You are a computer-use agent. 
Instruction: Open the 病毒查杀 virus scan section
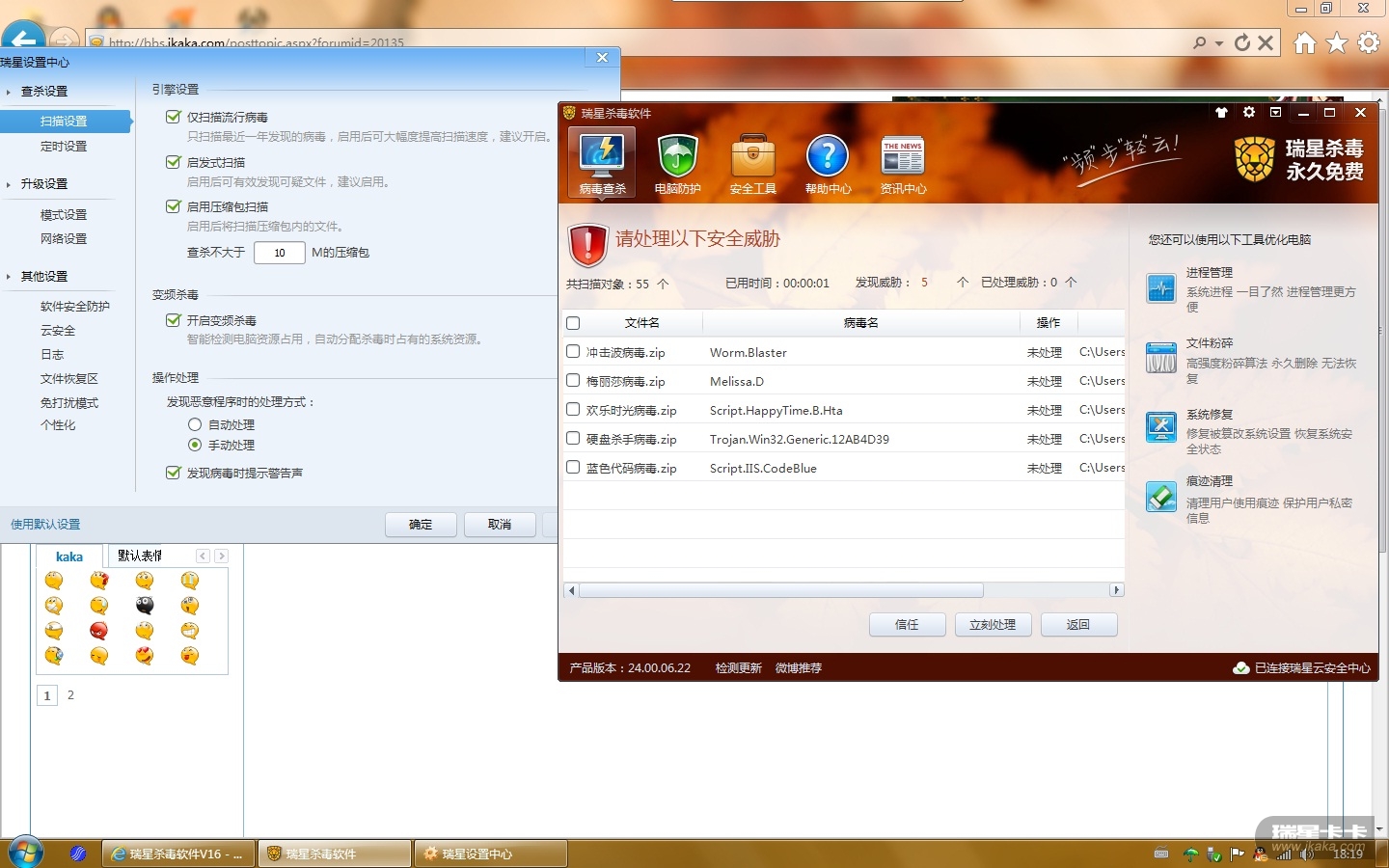pyautogui.click(x=603, y=163)
